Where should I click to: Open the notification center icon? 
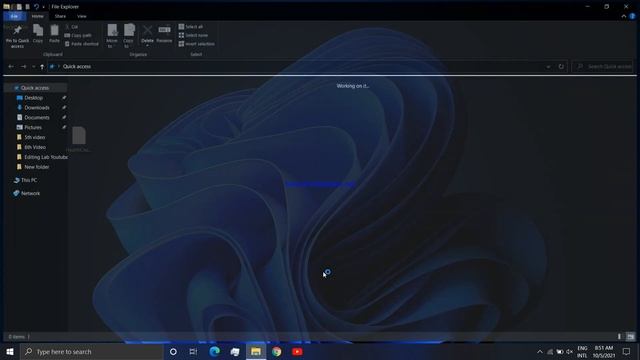(627, 351)
